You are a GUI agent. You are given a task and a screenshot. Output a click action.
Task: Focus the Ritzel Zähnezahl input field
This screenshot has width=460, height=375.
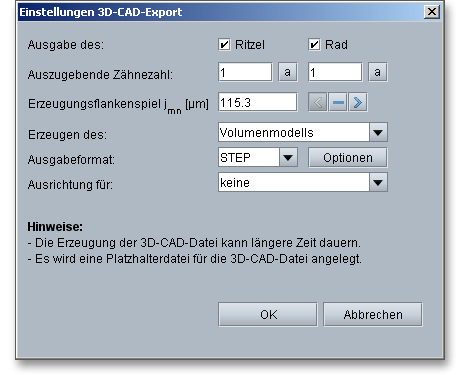[245, 72]
